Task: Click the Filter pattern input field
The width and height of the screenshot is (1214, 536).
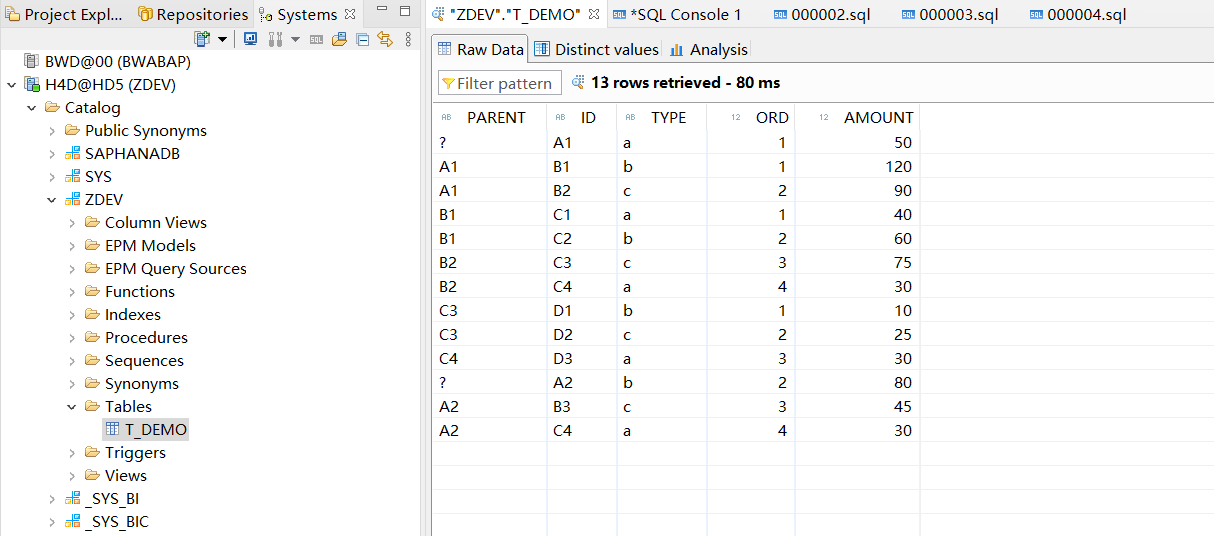Action: [500, 83]
